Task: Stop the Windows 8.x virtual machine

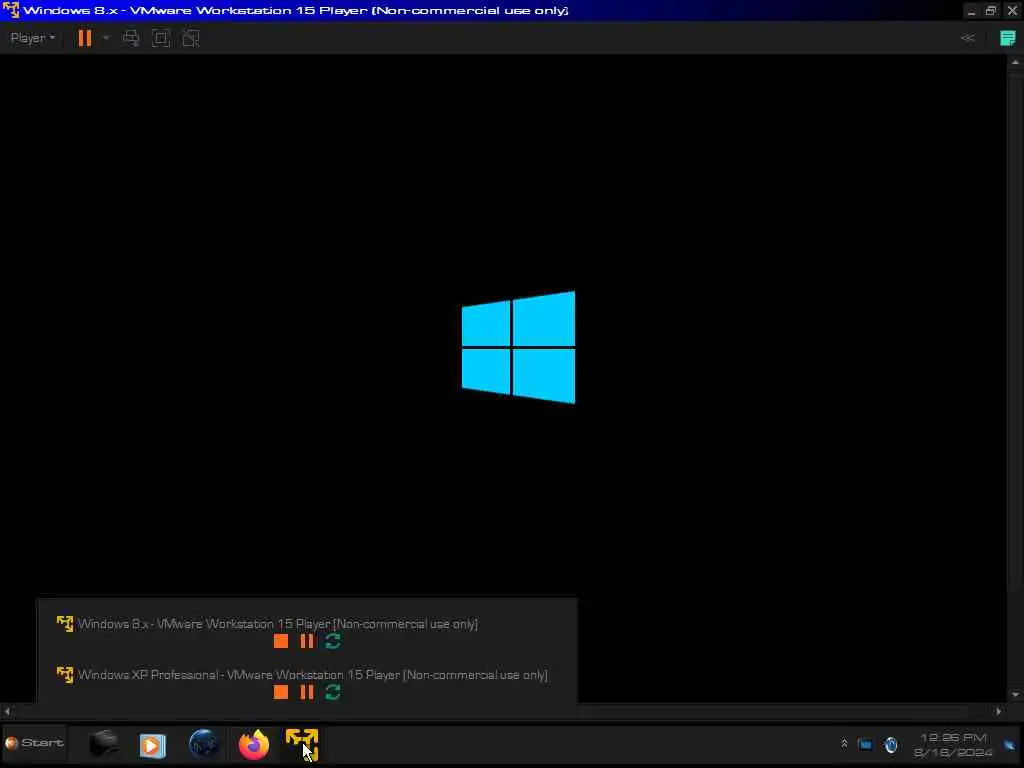Action: [281, 641]
